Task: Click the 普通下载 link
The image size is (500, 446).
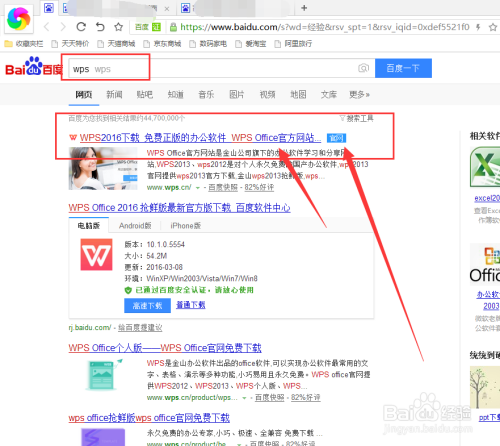Action: 191,305
